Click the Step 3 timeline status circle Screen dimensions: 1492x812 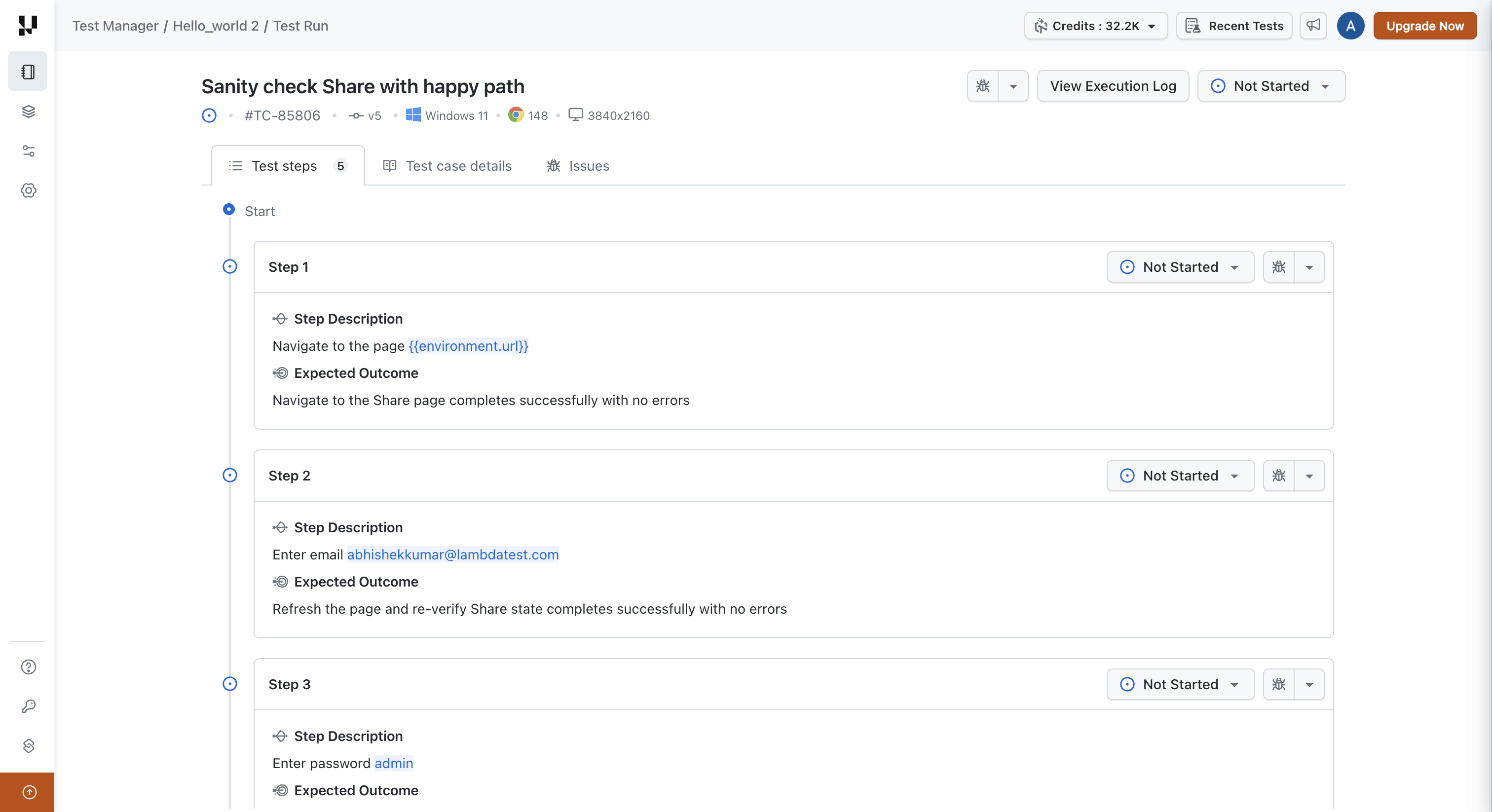pyautogui.click(x=230, y=683)
